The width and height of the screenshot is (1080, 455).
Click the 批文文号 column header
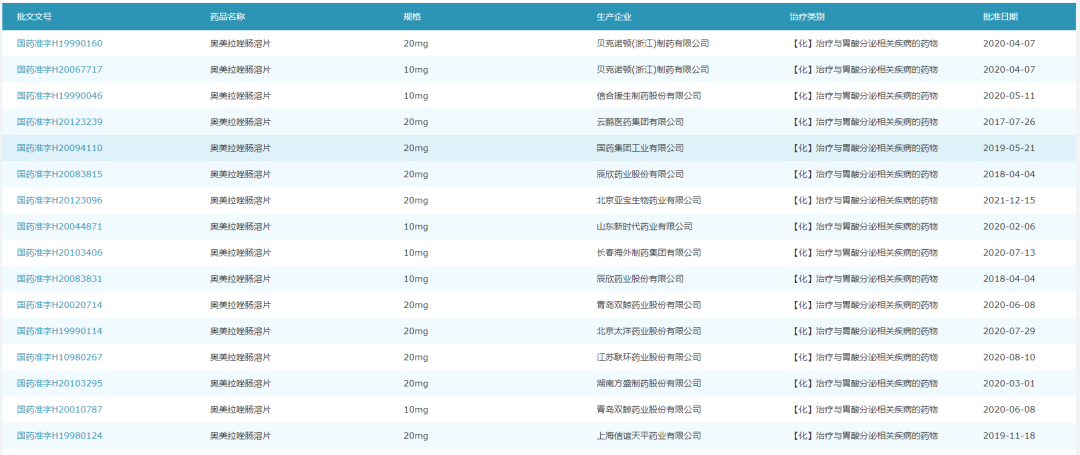pos(34,17)
